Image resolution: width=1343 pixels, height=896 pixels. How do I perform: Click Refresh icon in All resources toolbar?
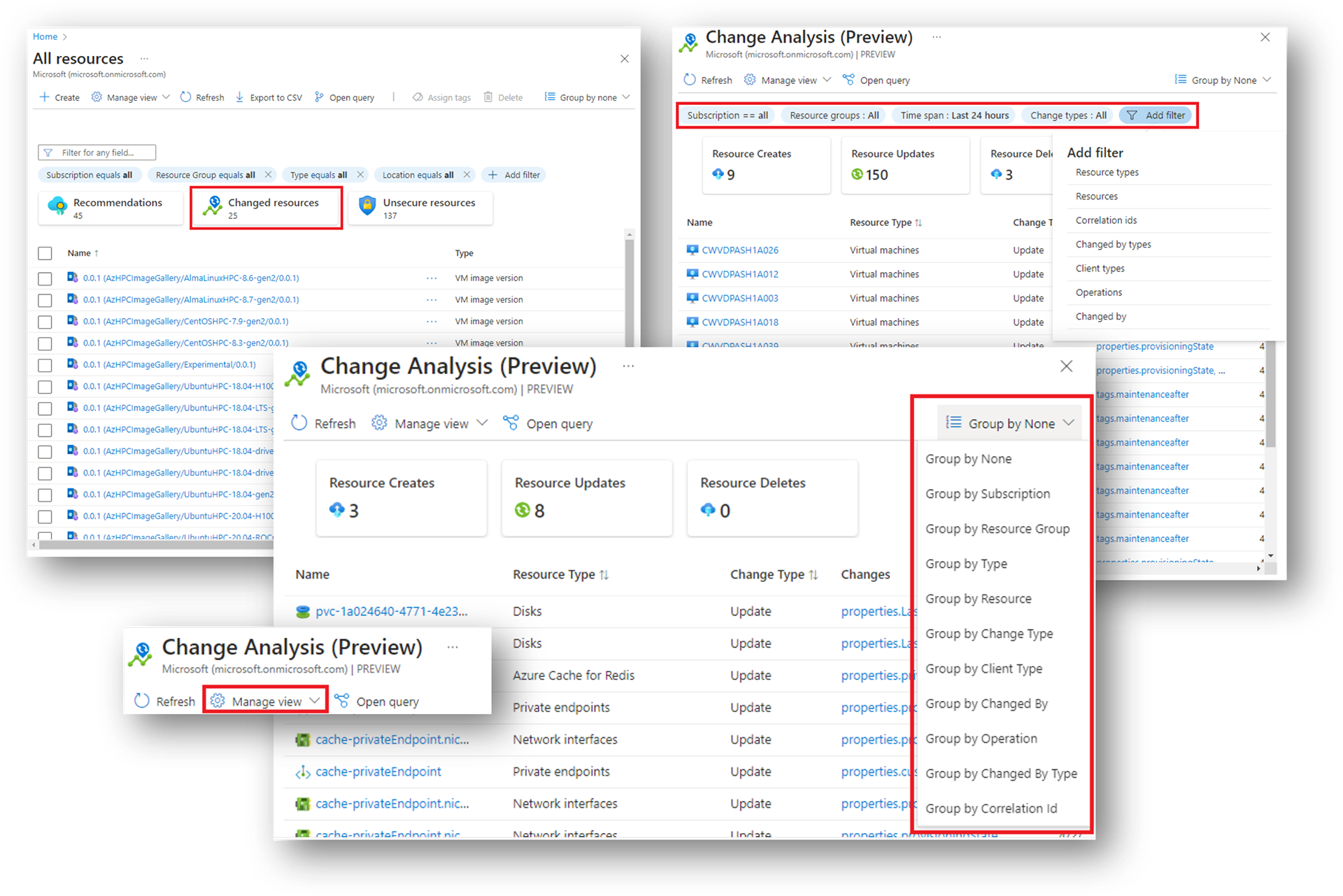click(185, 97)
